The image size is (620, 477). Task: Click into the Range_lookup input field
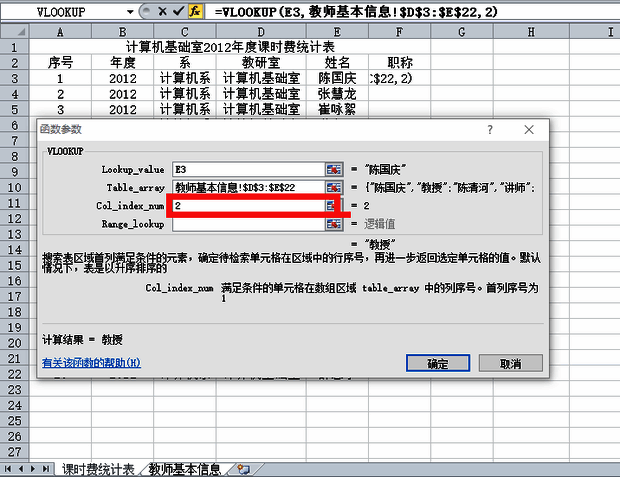coord(247,224)
